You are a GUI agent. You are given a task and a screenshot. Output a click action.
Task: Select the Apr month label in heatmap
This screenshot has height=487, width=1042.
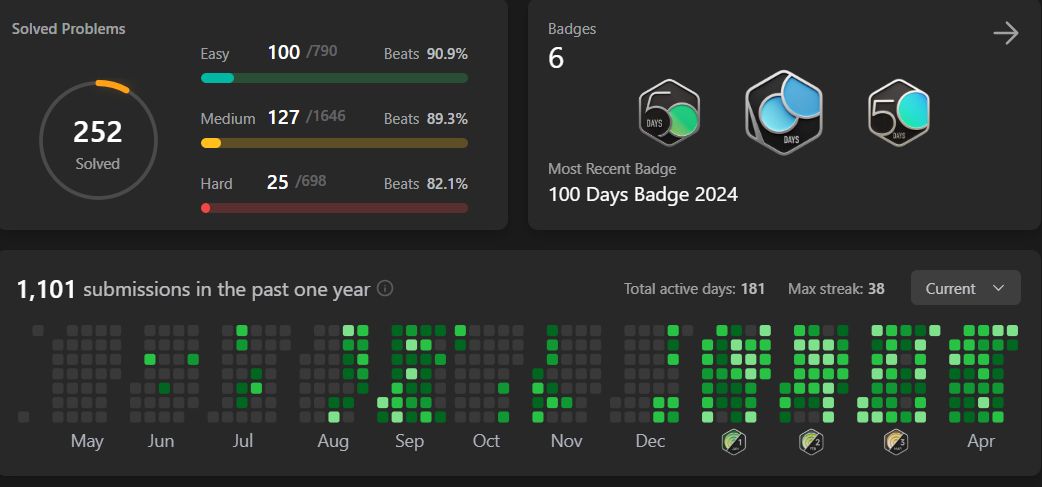point(981,441)
